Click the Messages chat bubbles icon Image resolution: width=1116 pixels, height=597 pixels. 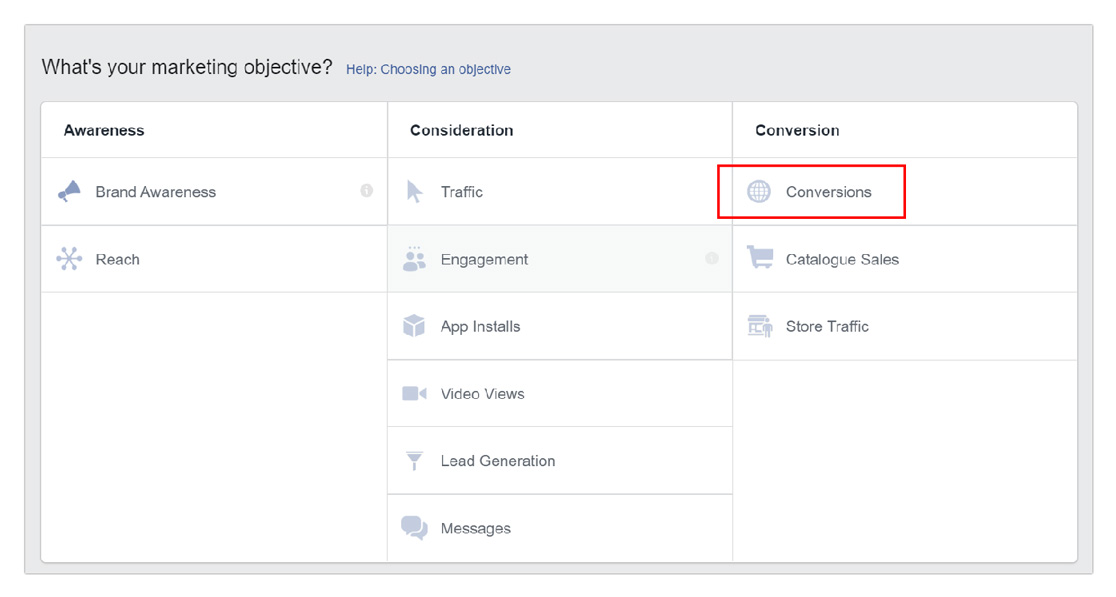coord(414,528)
